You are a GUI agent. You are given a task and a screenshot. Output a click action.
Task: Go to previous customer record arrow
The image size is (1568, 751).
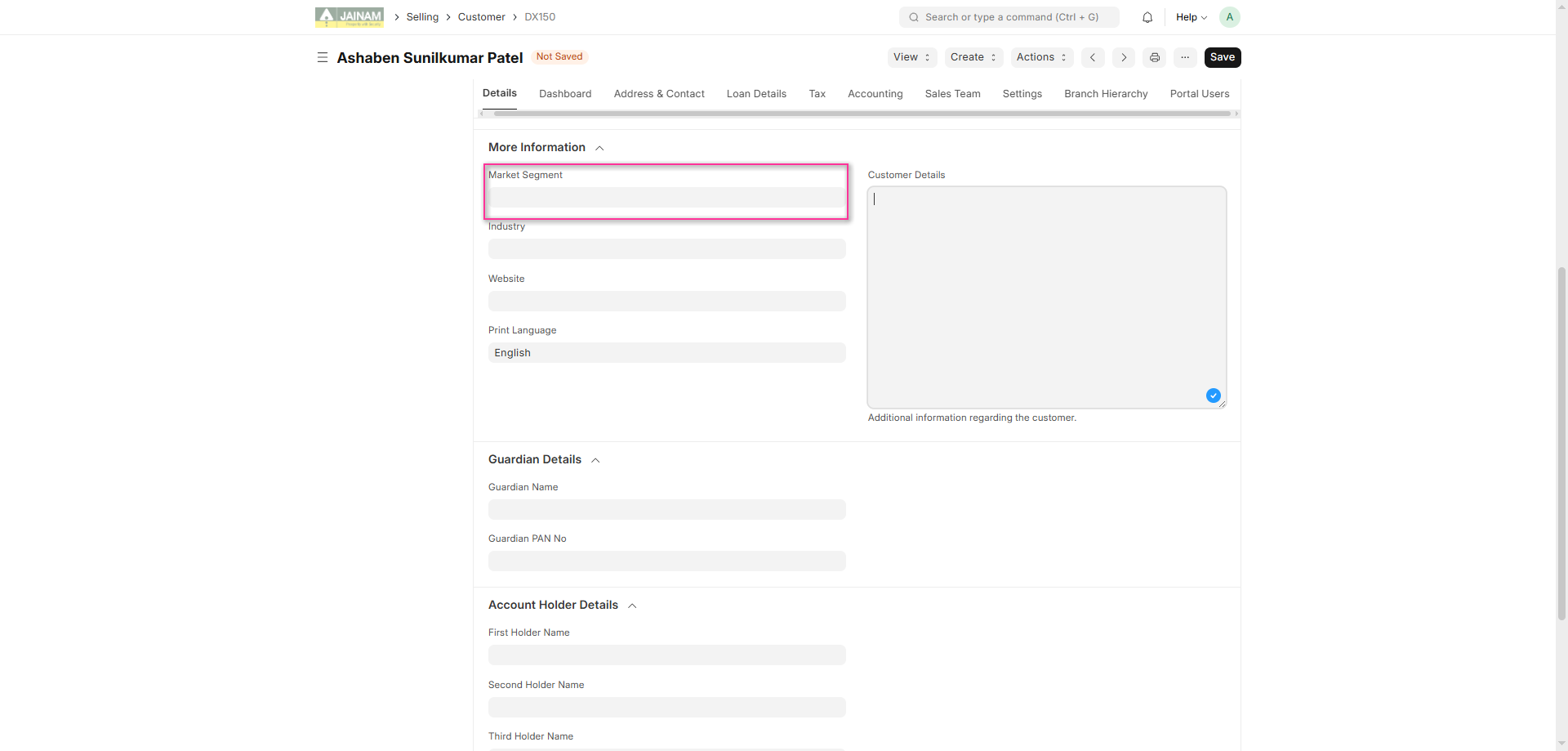tap(1093, 57)
